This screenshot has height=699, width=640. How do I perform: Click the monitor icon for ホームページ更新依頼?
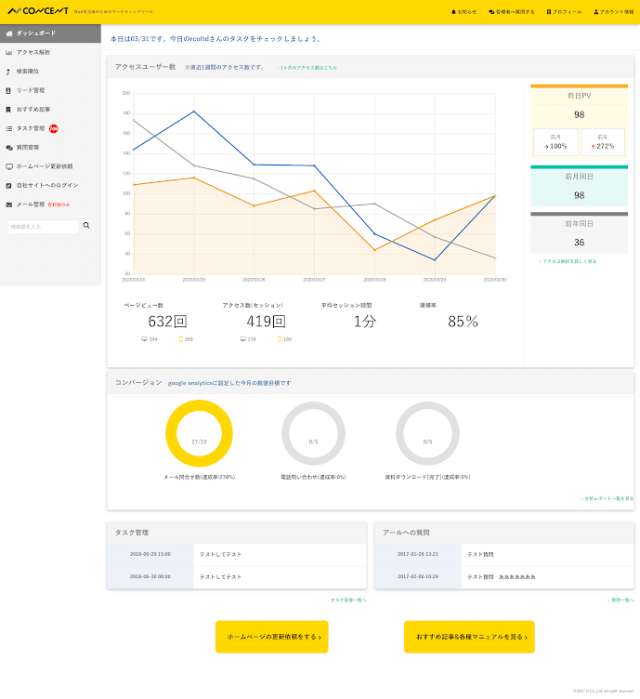pyautogui.click(x=9, y=167)
